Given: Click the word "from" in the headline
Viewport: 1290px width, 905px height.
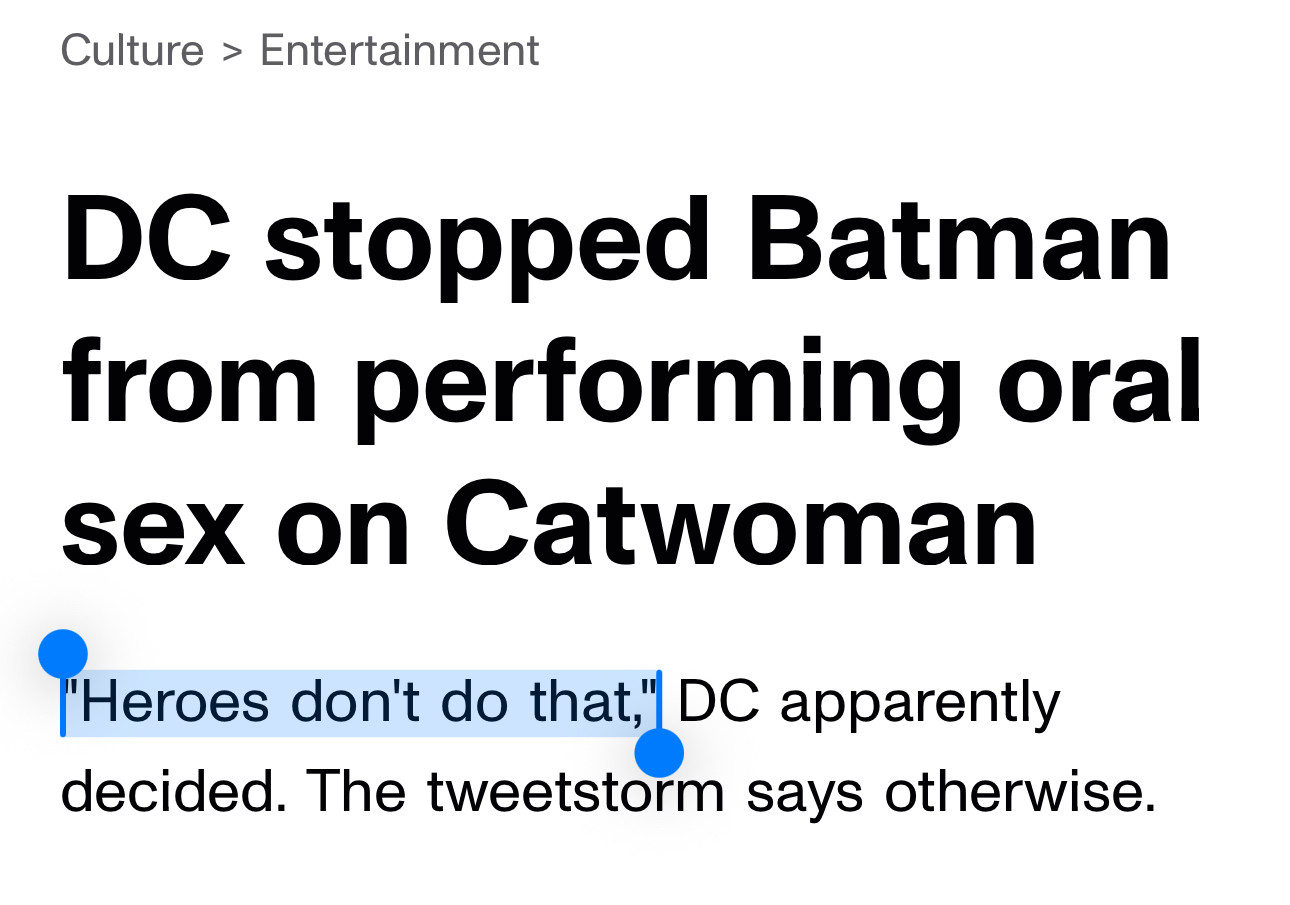Looking at the screenshot, I should click(x=190, y=382).
